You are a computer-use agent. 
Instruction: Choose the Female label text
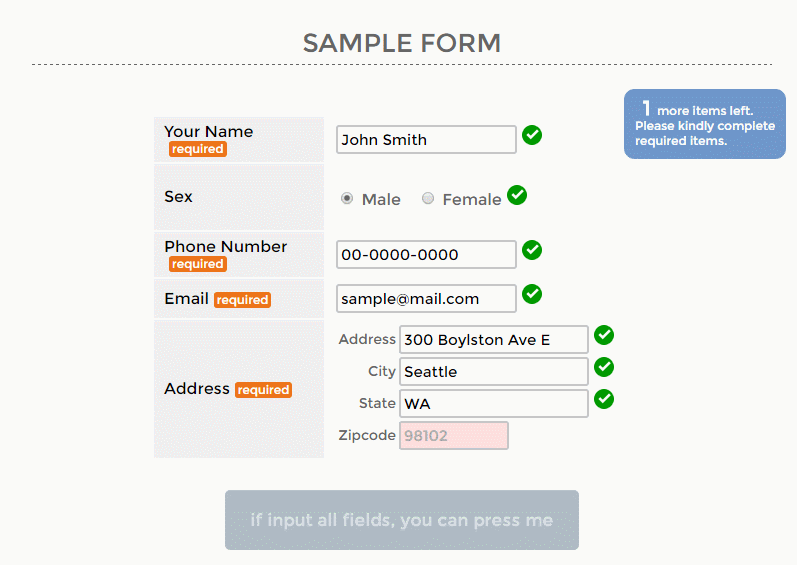point(472,200)
